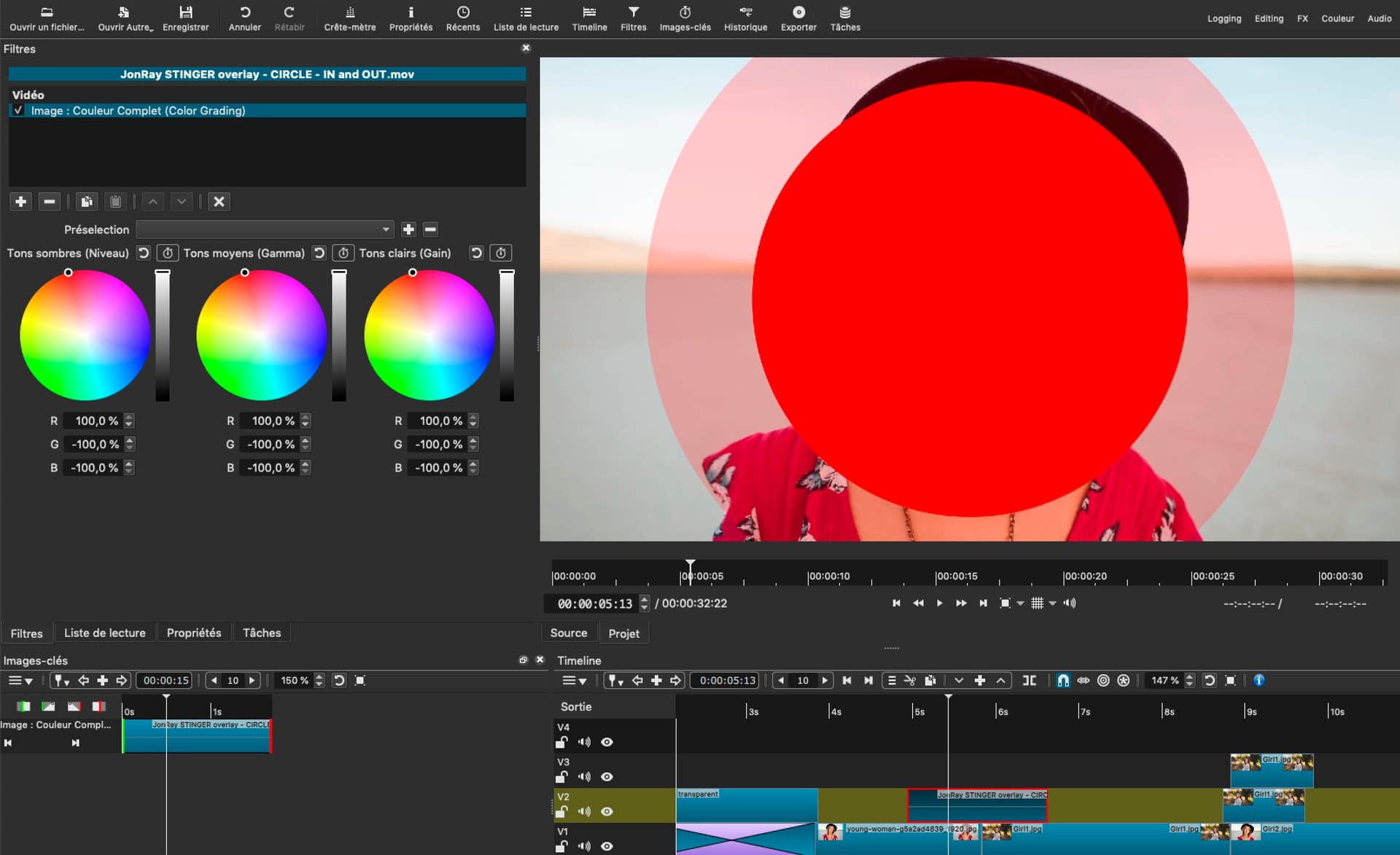The height and width of the screenshot is (855, 1400).
Task: Open the grid overlay dropdown under the preview
Action: pos(1052,604)
